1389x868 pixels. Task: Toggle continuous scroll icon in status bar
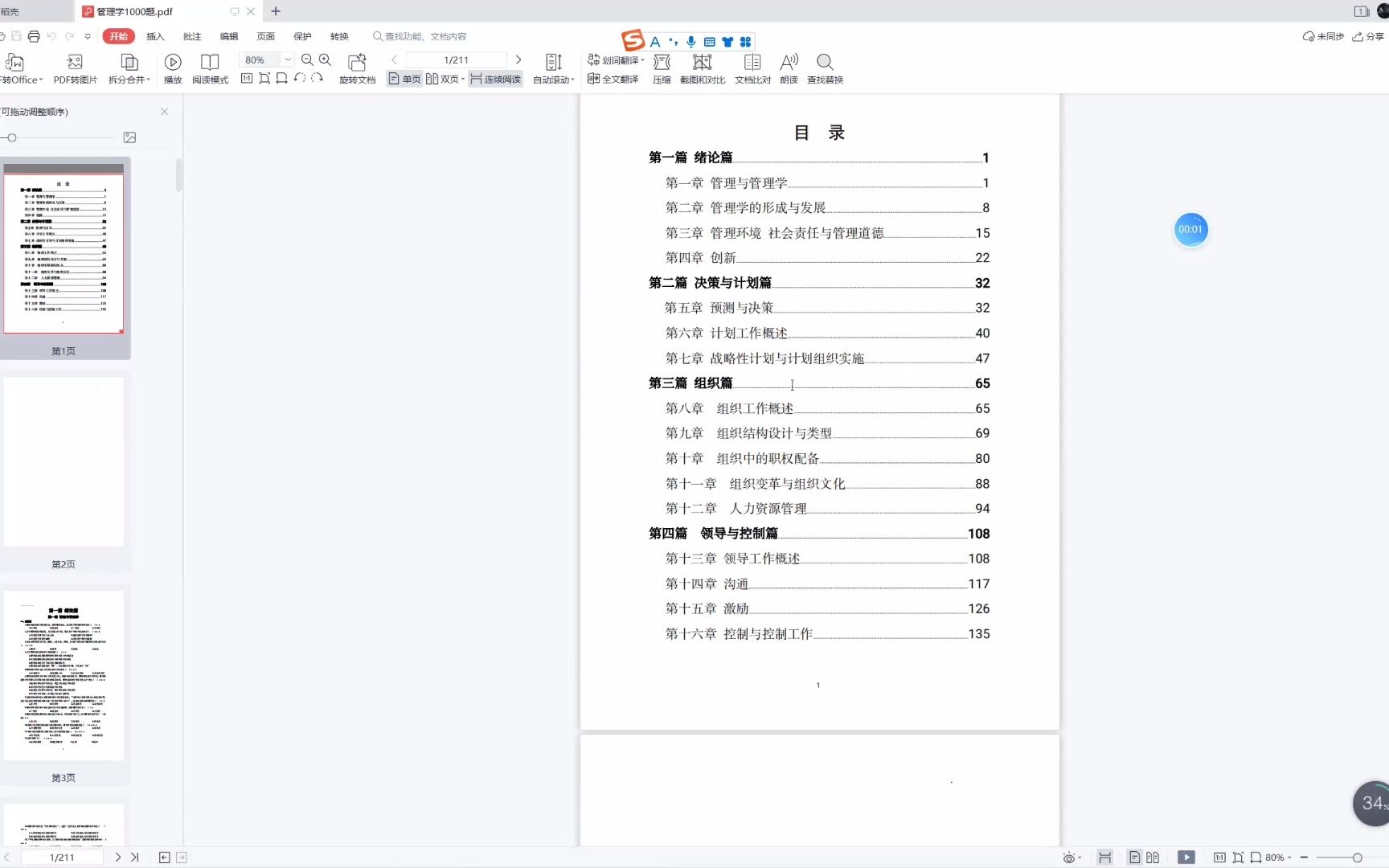(x=1105, y=858)
